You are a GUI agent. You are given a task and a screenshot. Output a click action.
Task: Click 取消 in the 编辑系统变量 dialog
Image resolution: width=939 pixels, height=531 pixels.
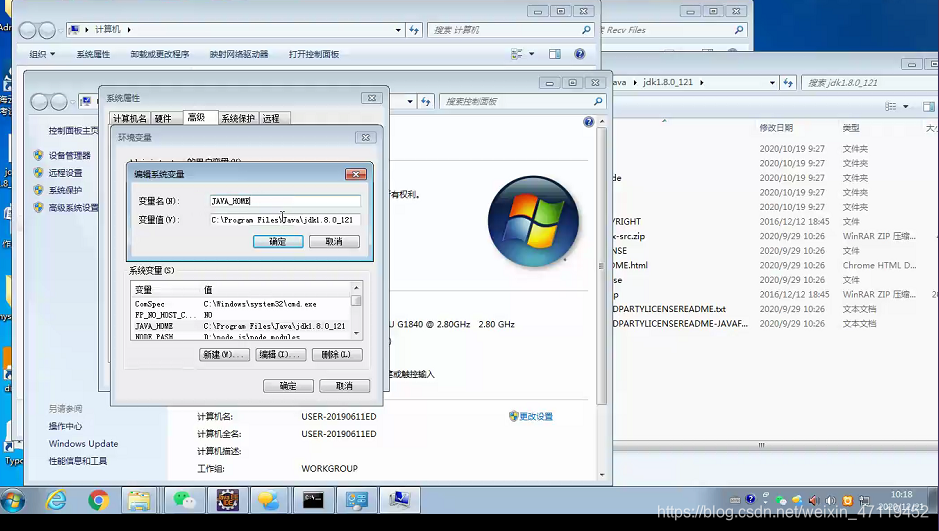[x=334, y=242]
